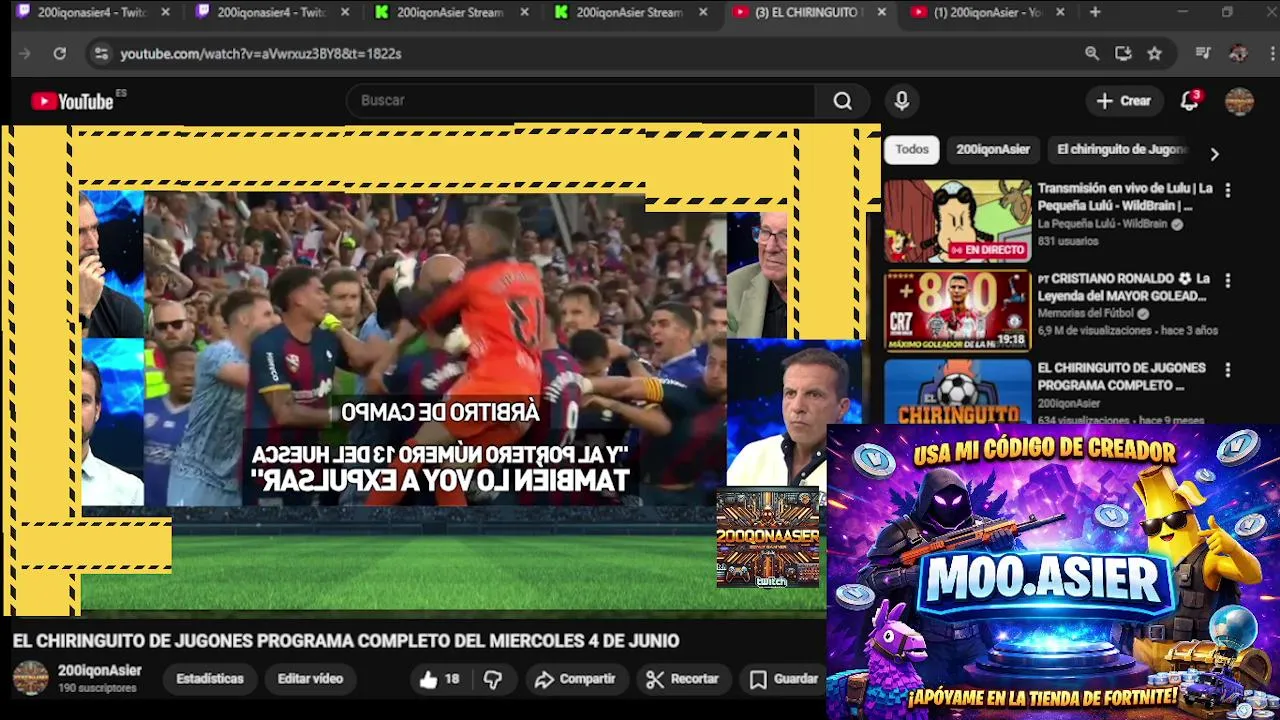
Task: Go forward with the browser forward arrow
Action: [x=25, y=54]
